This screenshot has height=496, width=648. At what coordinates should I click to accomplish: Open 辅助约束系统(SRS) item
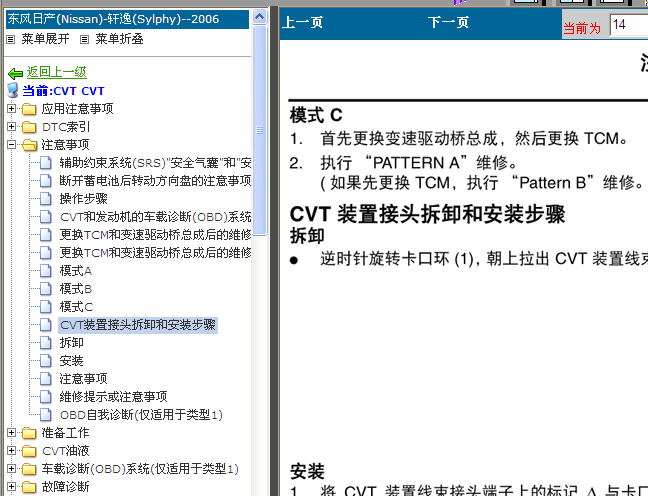tap(155, 163)
